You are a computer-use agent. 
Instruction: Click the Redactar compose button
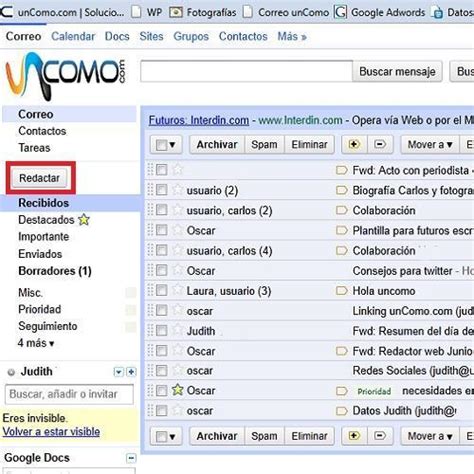point(39,178)
